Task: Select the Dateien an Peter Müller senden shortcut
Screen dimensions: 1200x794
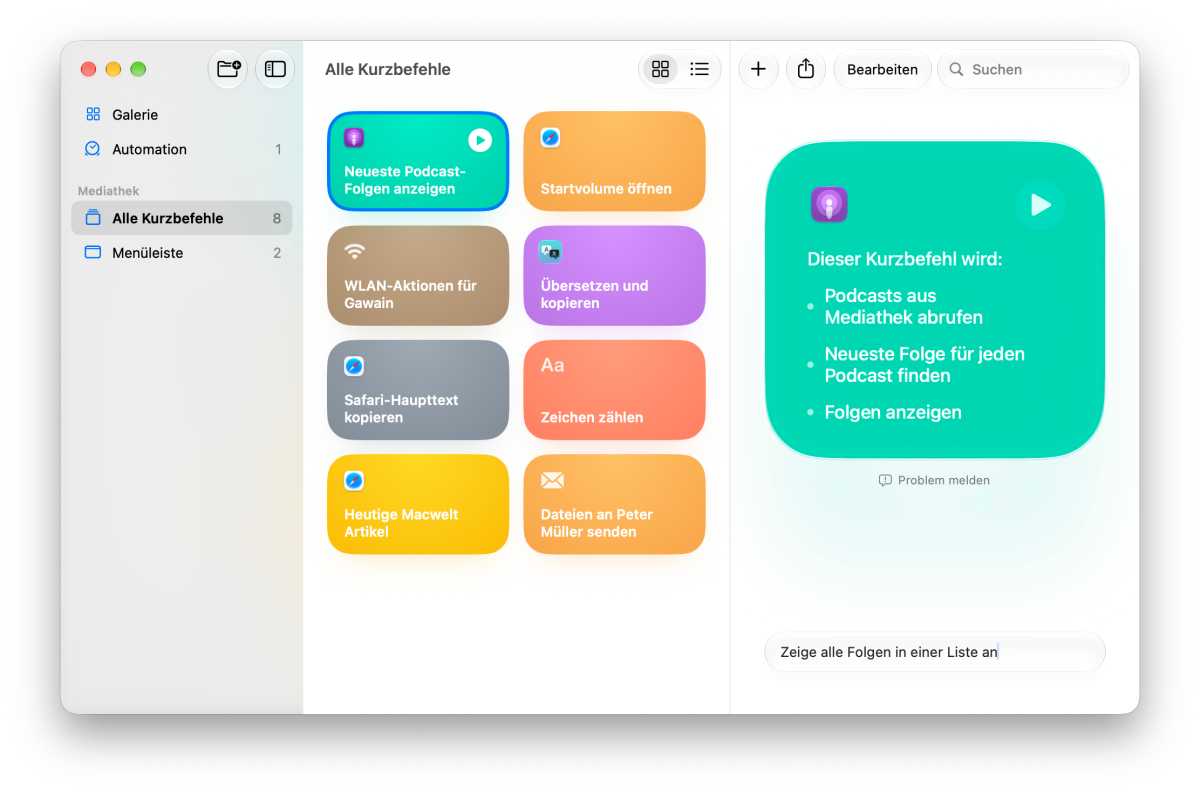Action: (614, 504)
